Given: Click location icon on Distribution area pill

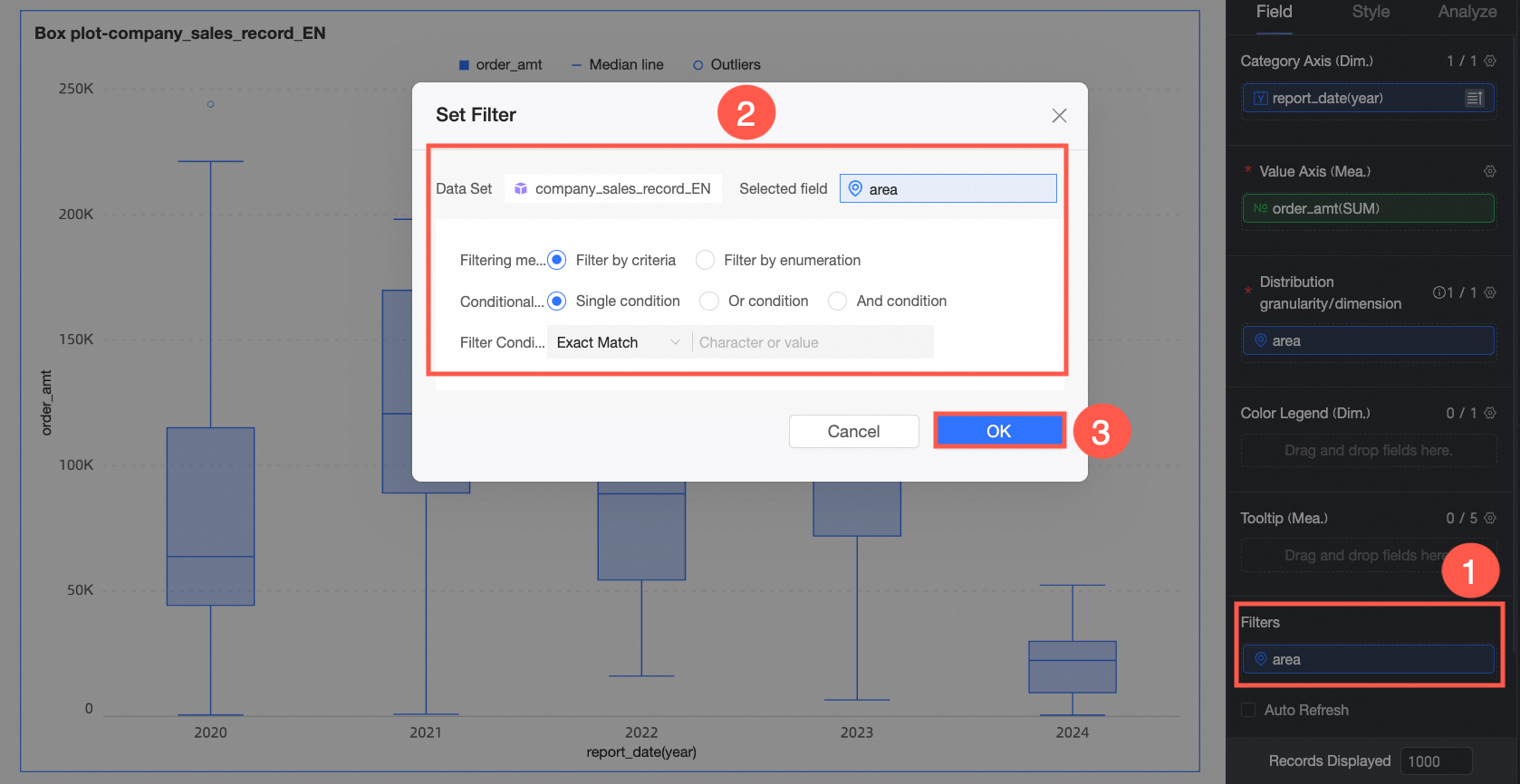Looking at the screenshot, I should (x=1260, y=340).
